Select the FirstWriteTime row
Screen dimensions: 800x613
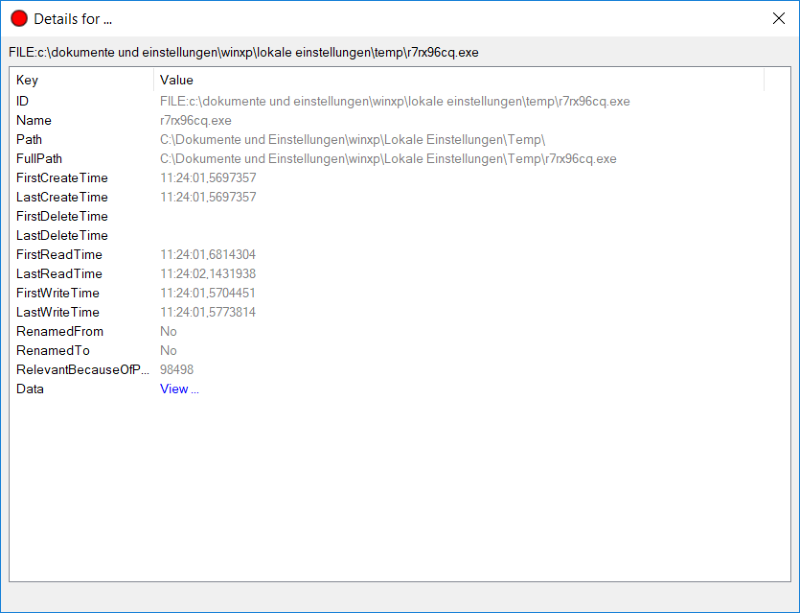[x=57, y=293]
